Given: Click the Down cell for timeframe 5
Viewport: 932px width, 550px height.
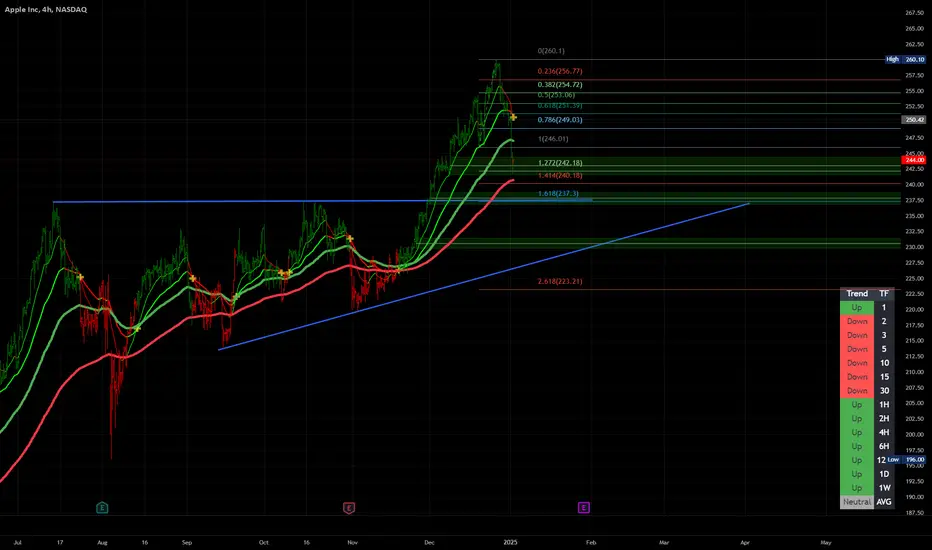Looking at the screenshot, I should 857,349.
